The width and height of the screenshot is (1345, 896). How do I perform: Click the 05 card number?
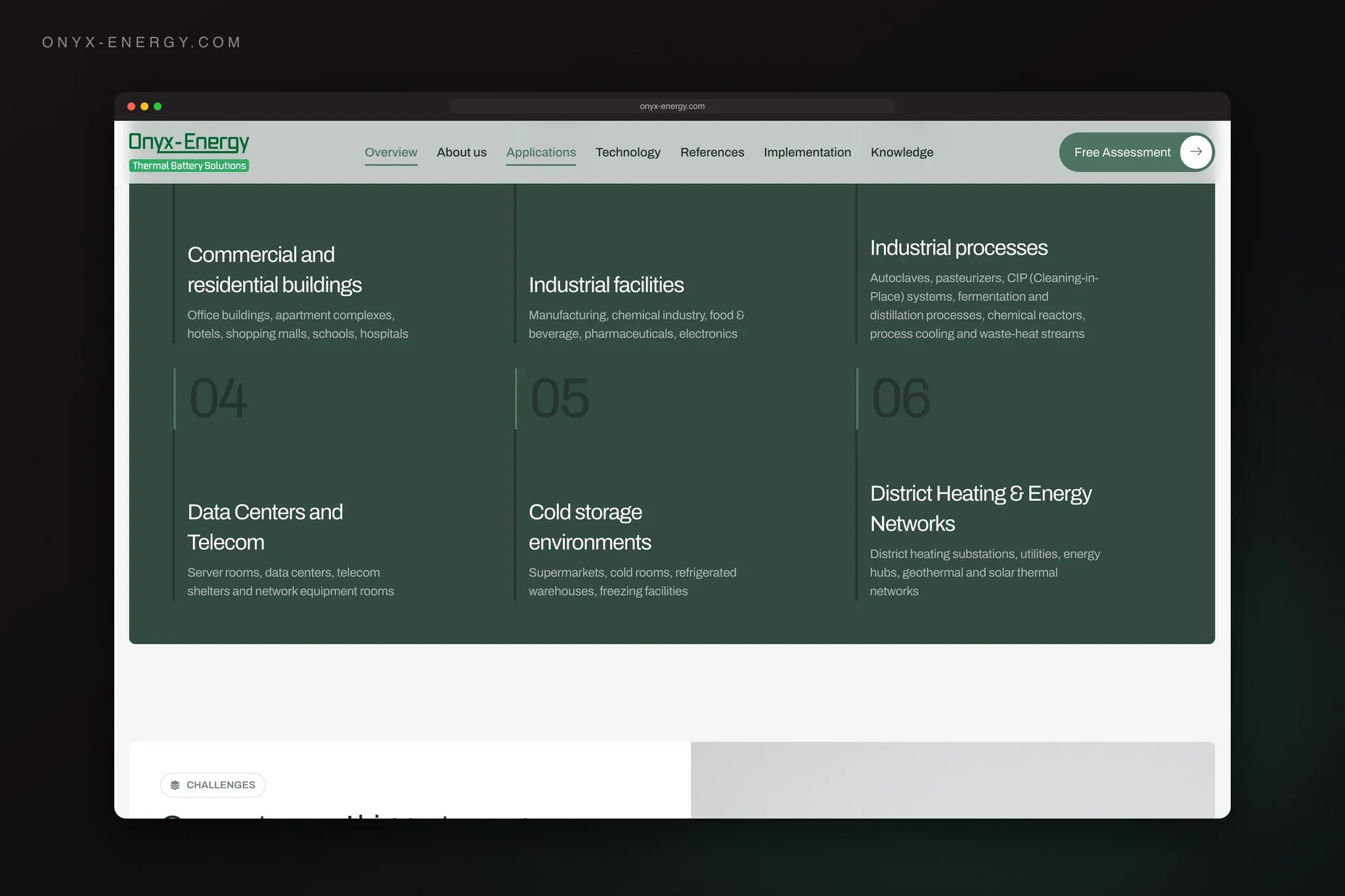click(x=560, y=398)
